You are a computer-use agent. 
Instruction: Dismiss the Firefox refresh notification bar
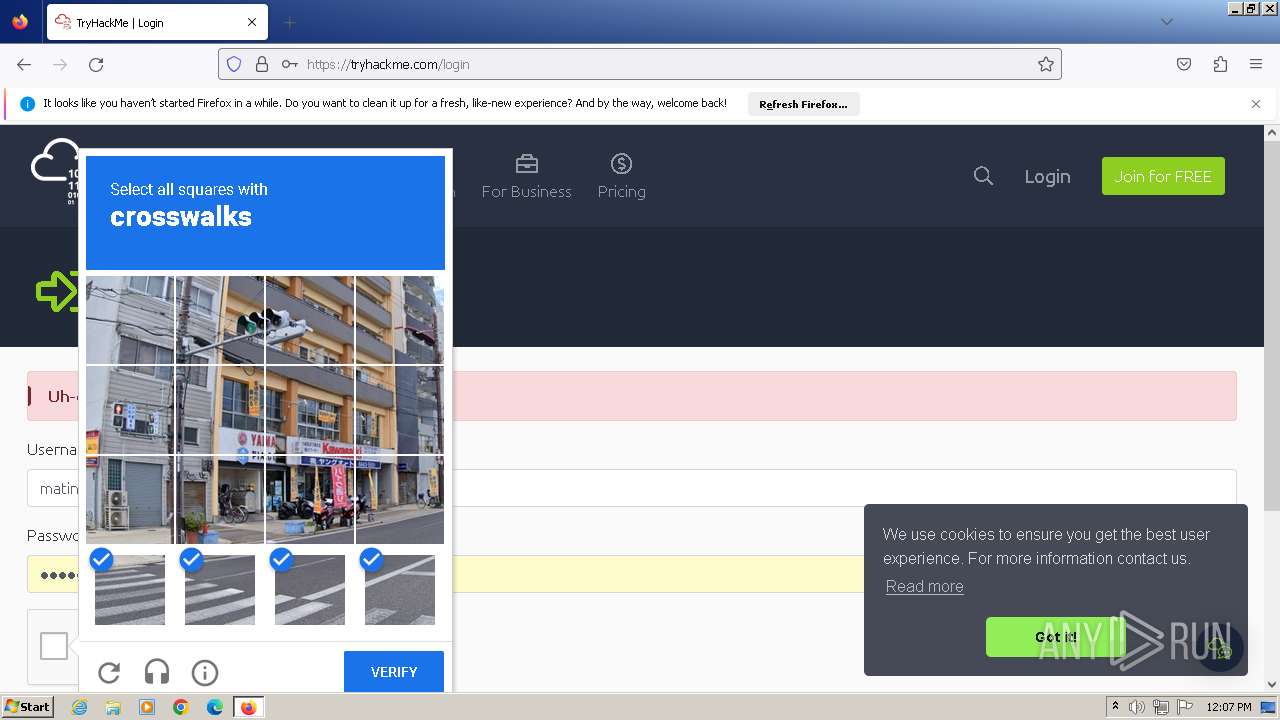1256,104
